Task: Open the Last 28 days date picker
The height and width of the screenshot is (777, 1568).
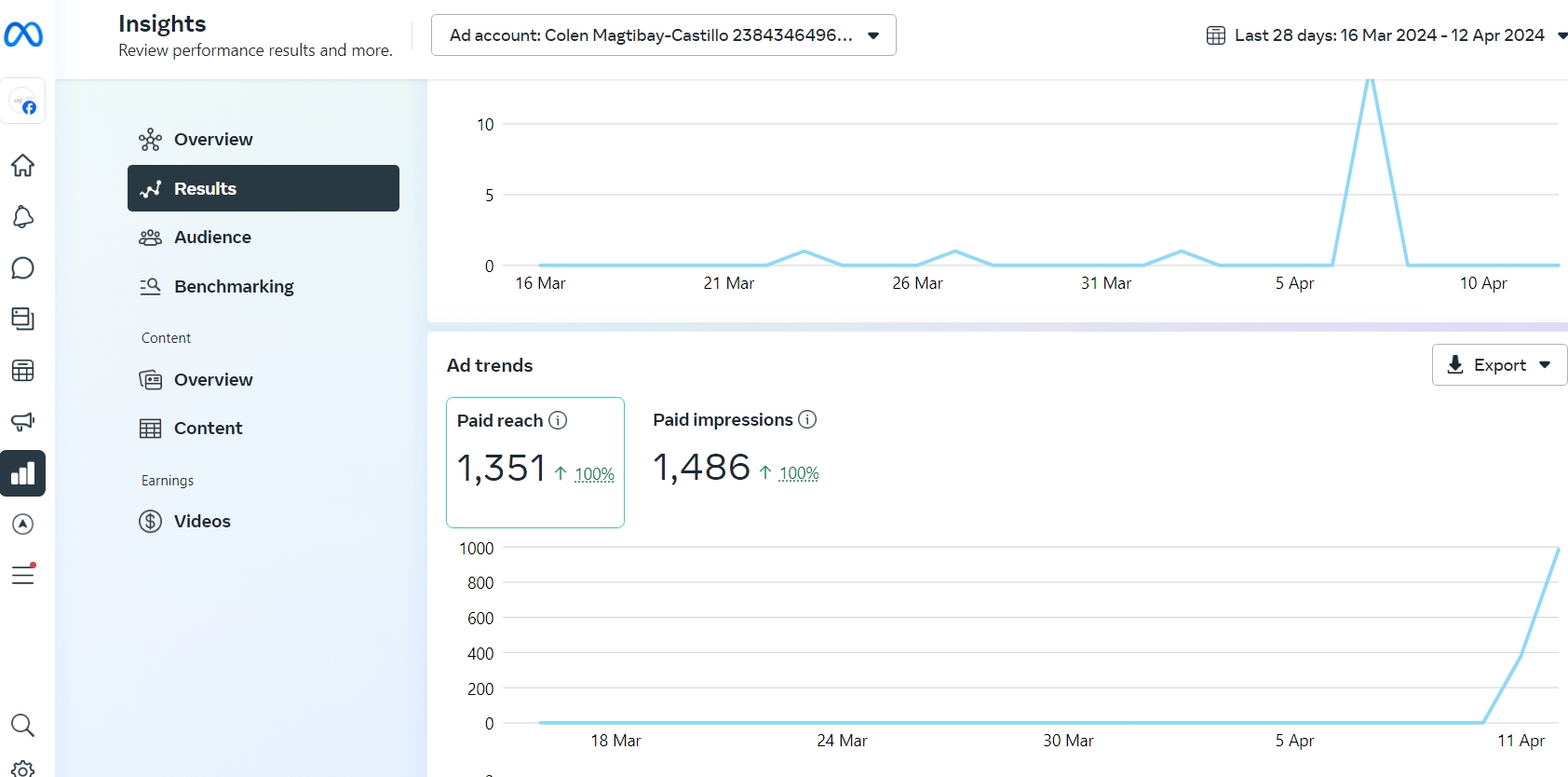Action: (x=1387, y=35)
